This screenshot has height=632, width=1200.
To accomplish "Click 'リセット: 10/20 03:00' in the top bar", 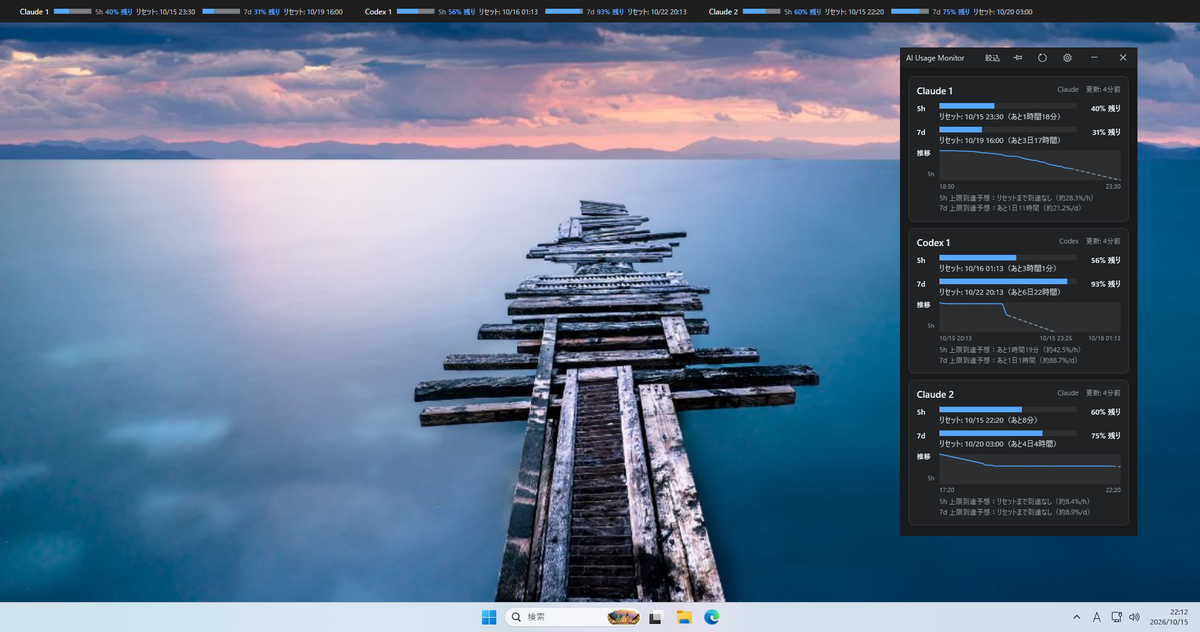I will [x=1001, y=12].
